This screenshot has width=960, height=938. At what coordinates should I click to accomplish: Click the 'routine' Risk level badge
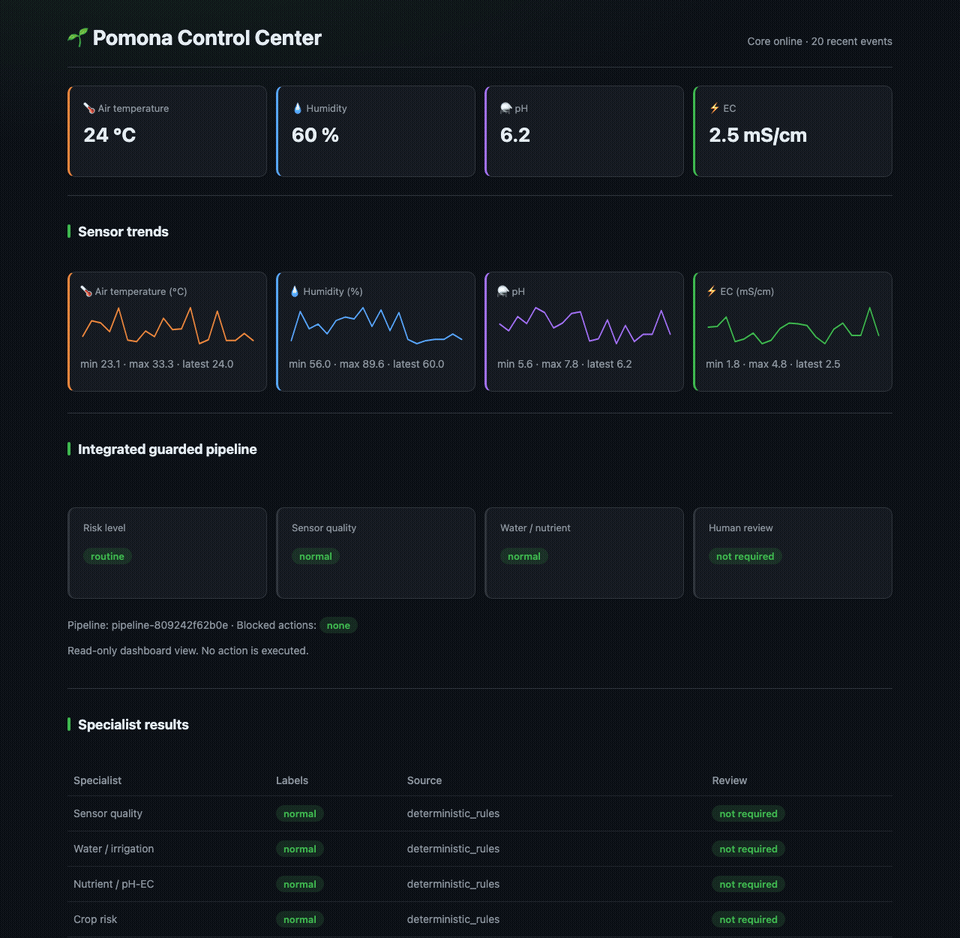click(107, 556)
